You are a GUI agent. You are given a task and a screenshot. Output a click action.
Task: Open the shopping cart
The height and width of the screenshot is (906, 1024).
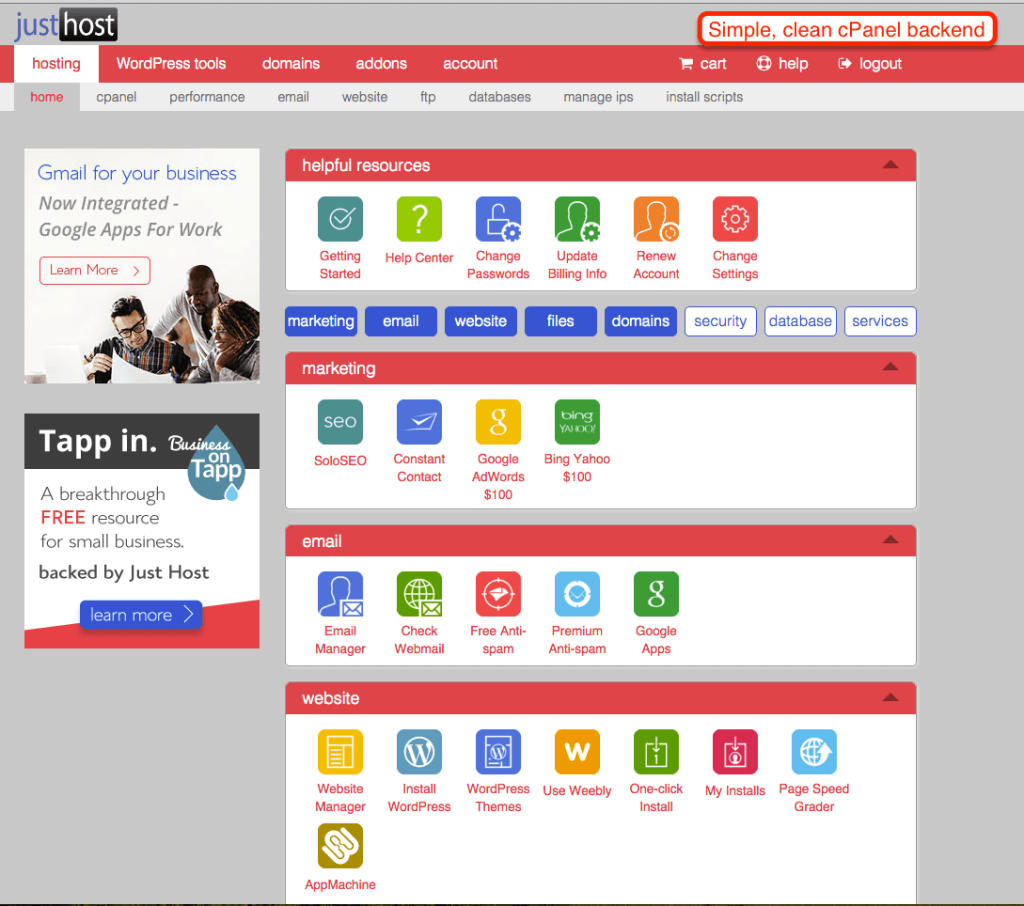point(703,64)
